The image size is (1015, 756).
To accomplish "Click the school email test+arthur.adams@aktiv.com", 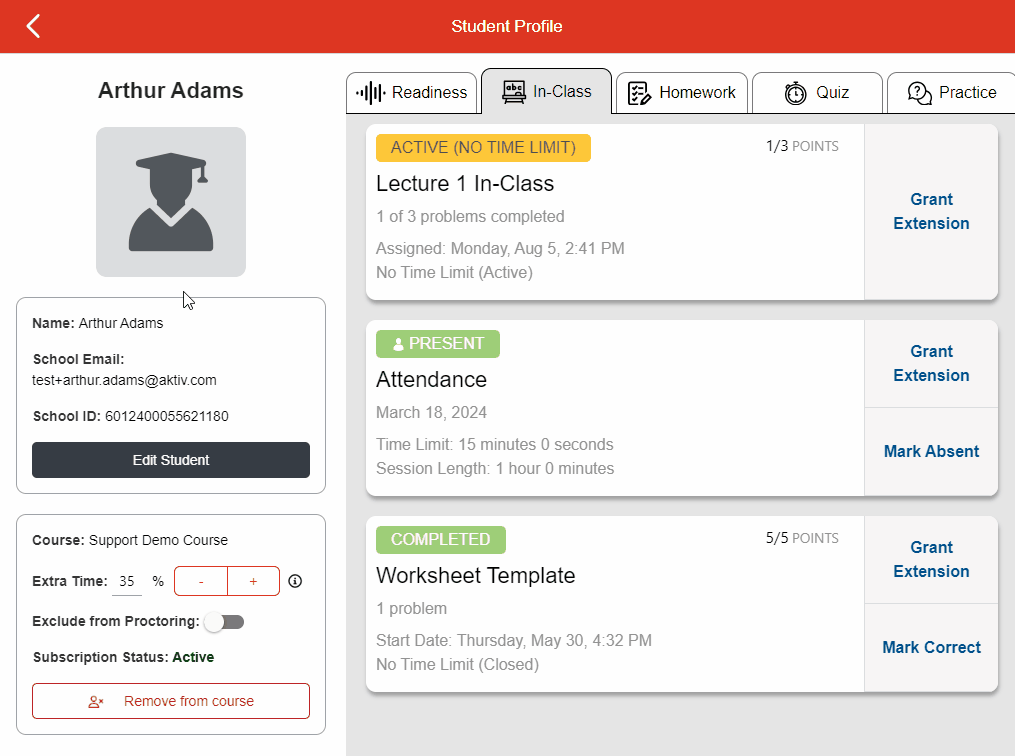I will point(124,381).
